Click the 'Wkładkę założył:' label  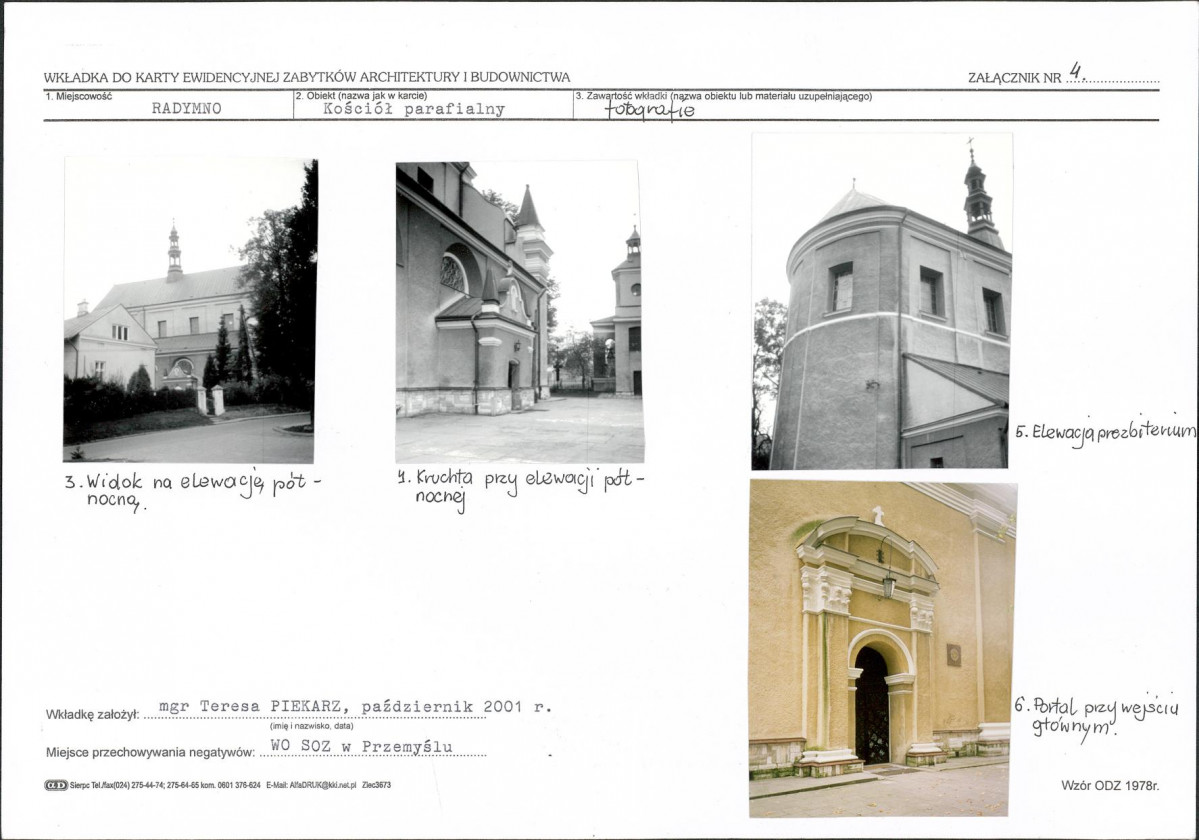tap(93, 715)
